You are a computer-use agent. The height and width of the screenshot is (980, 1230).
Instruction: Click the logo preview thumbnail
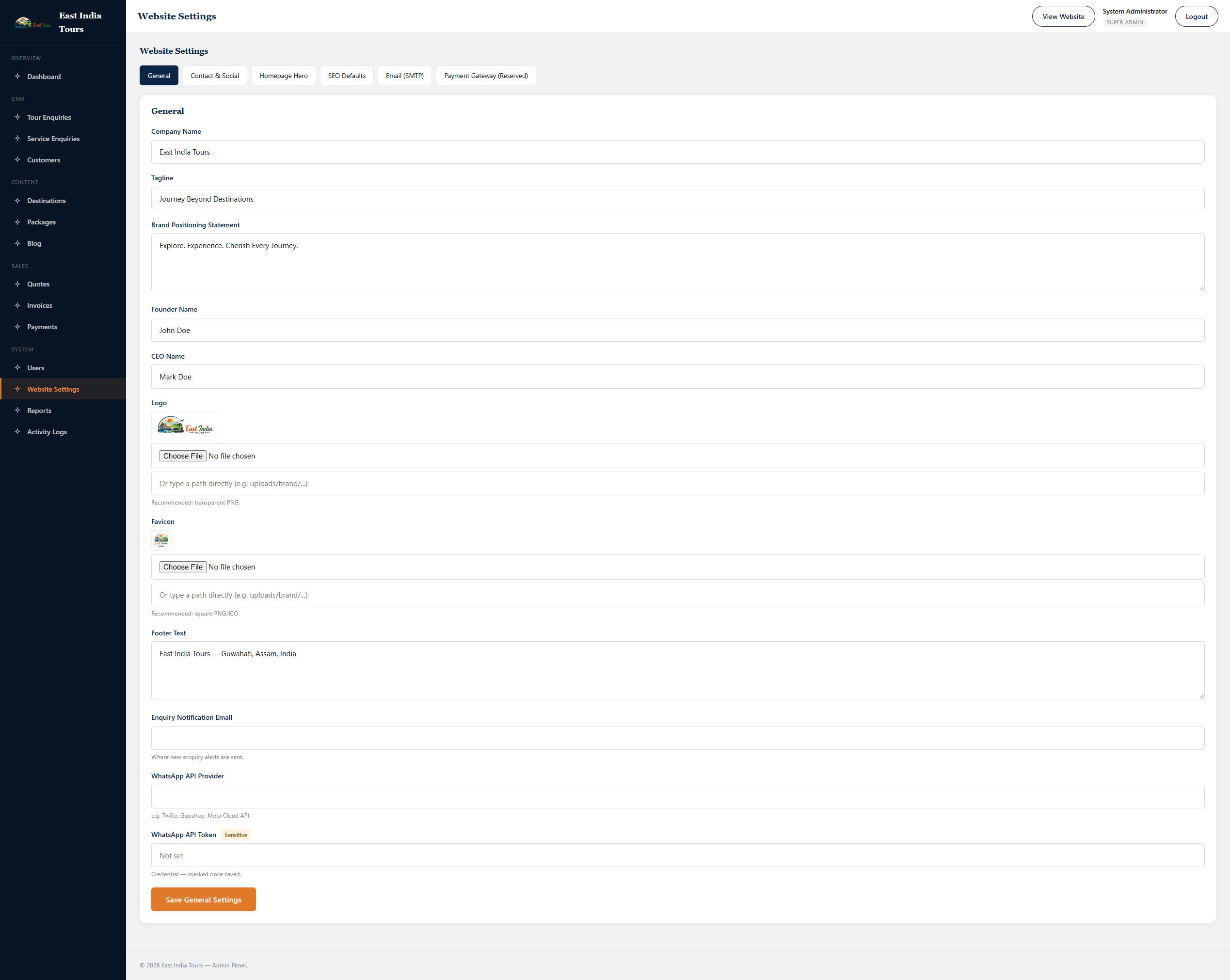point(185,426)
